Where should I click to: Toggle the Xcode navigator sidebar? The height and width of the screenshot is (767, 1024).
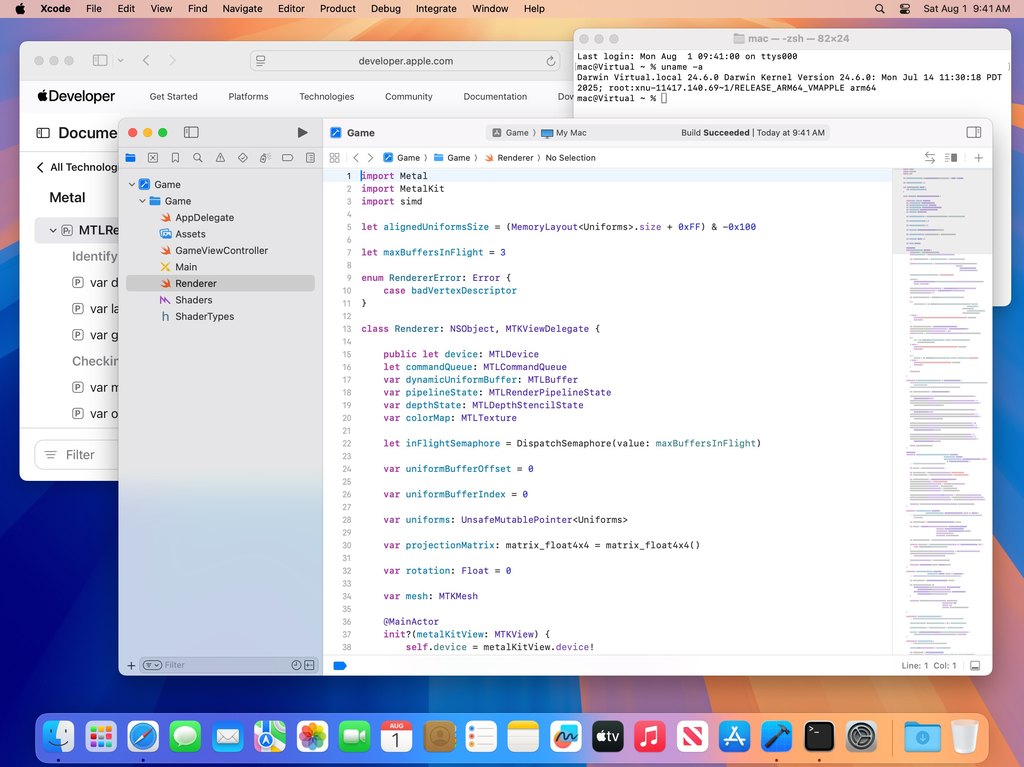coord(191,133)
